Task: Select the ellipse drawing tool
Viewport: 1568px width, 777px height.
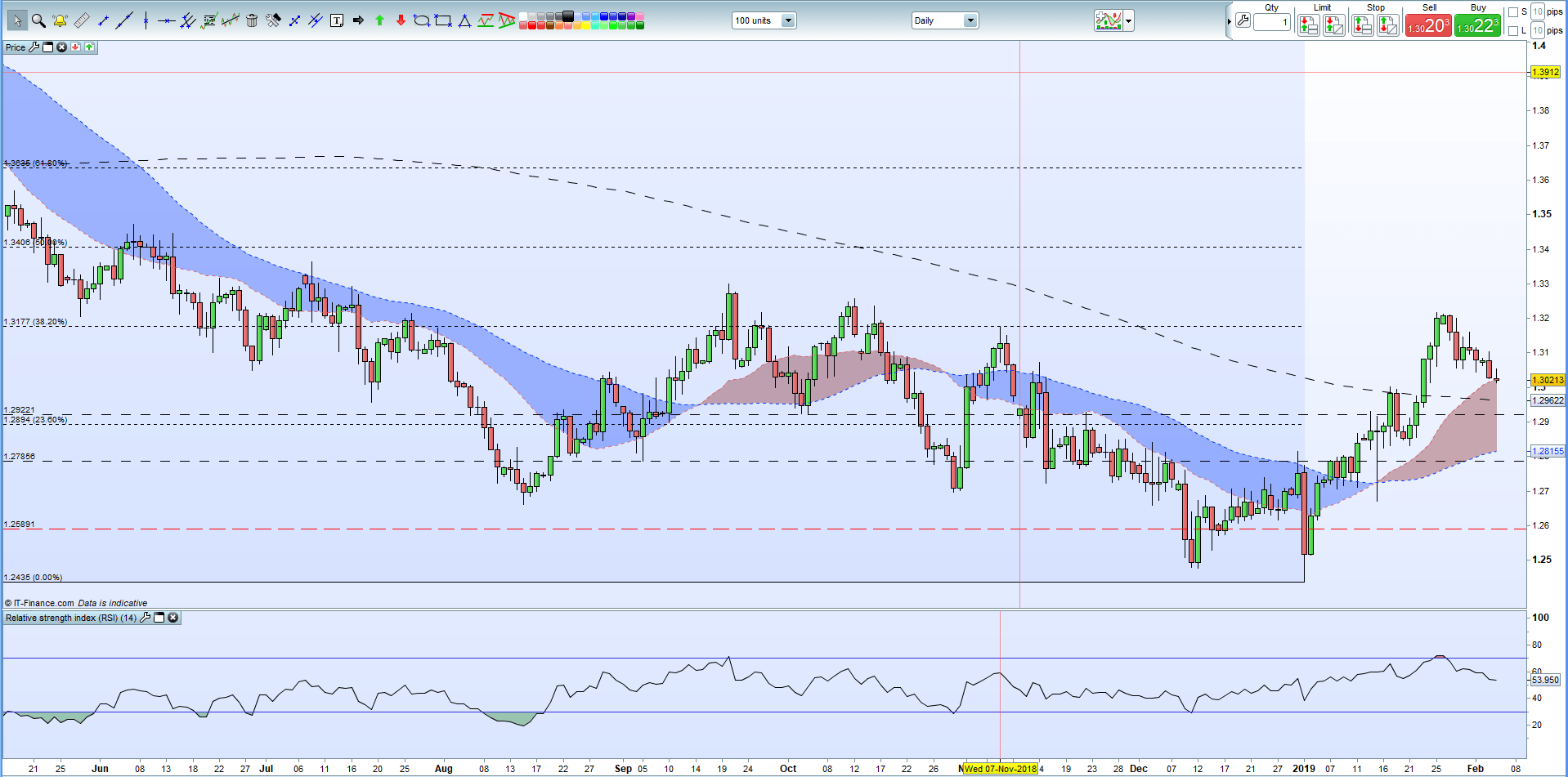Action: coord(422,20)
